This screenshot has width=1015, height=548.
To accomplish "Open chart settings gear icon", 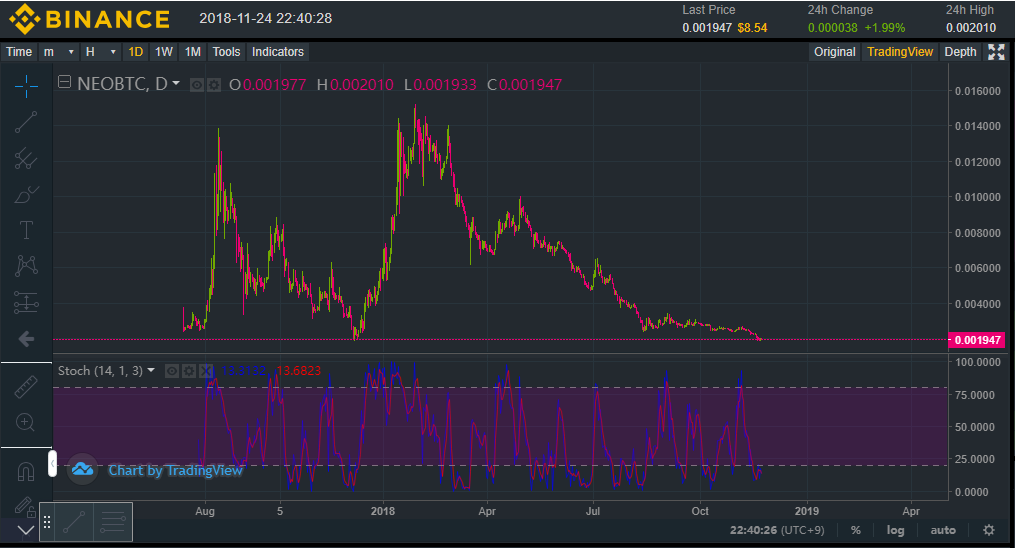I will [989, 530].
